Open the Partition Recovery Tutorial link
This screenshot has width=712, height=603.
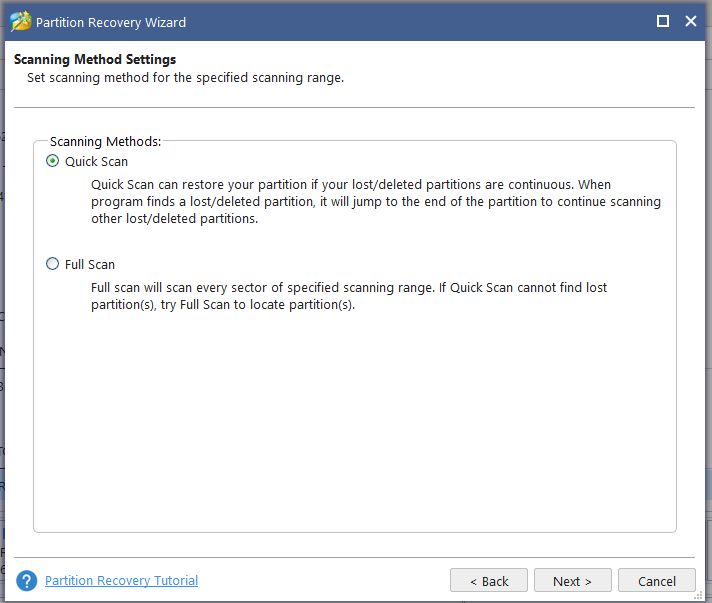pyautogui.click(x=121, y=581)
